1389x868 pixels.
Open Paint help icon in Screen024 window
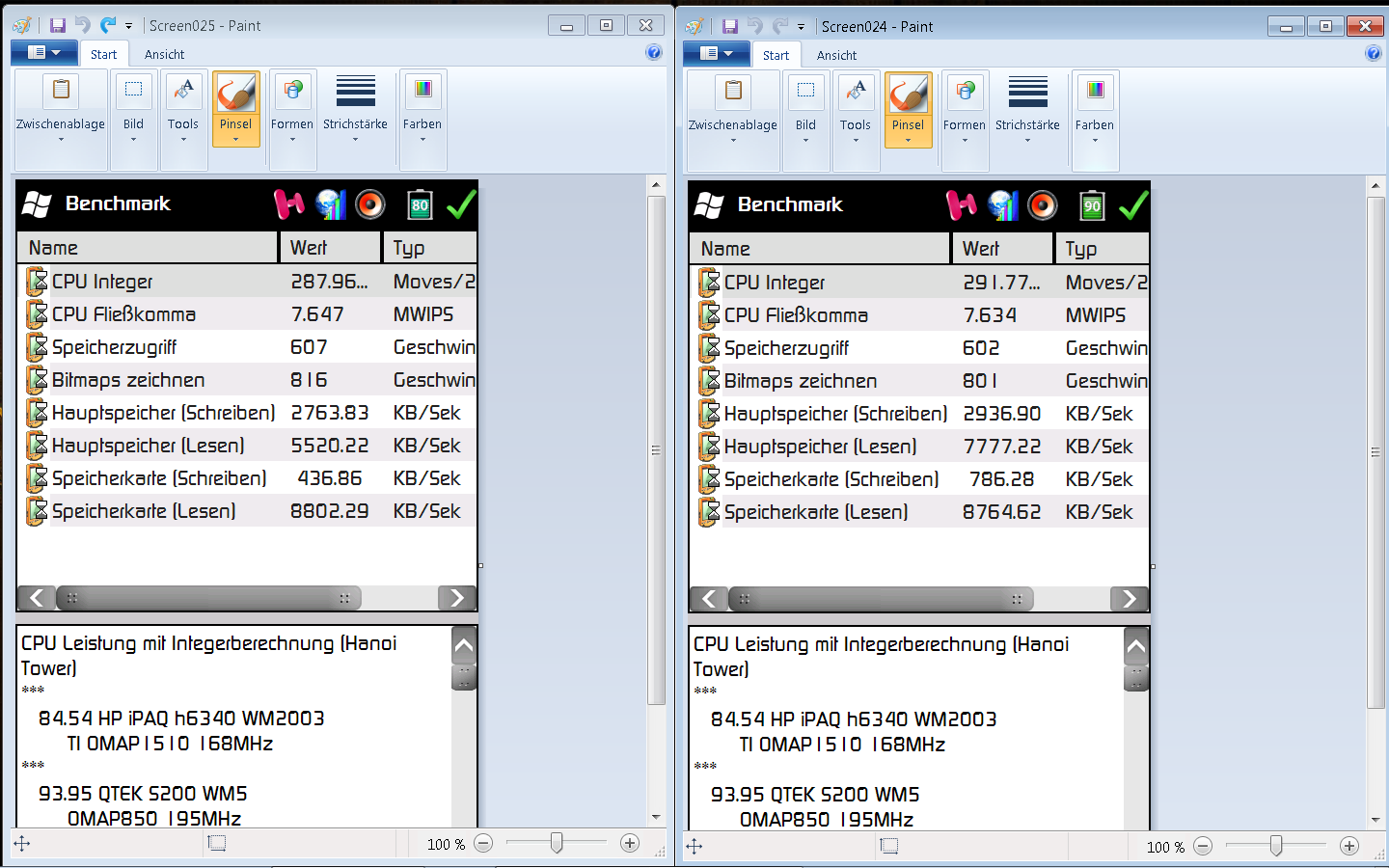tap(1374, 53)
